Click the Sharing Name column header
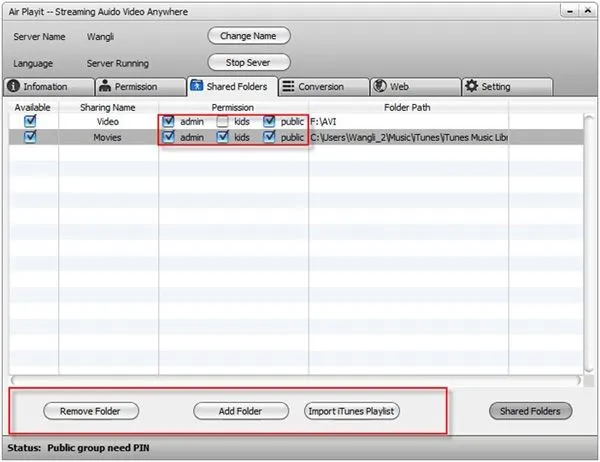The width and height of the screenshot is (600, 462). click(108, 106)
